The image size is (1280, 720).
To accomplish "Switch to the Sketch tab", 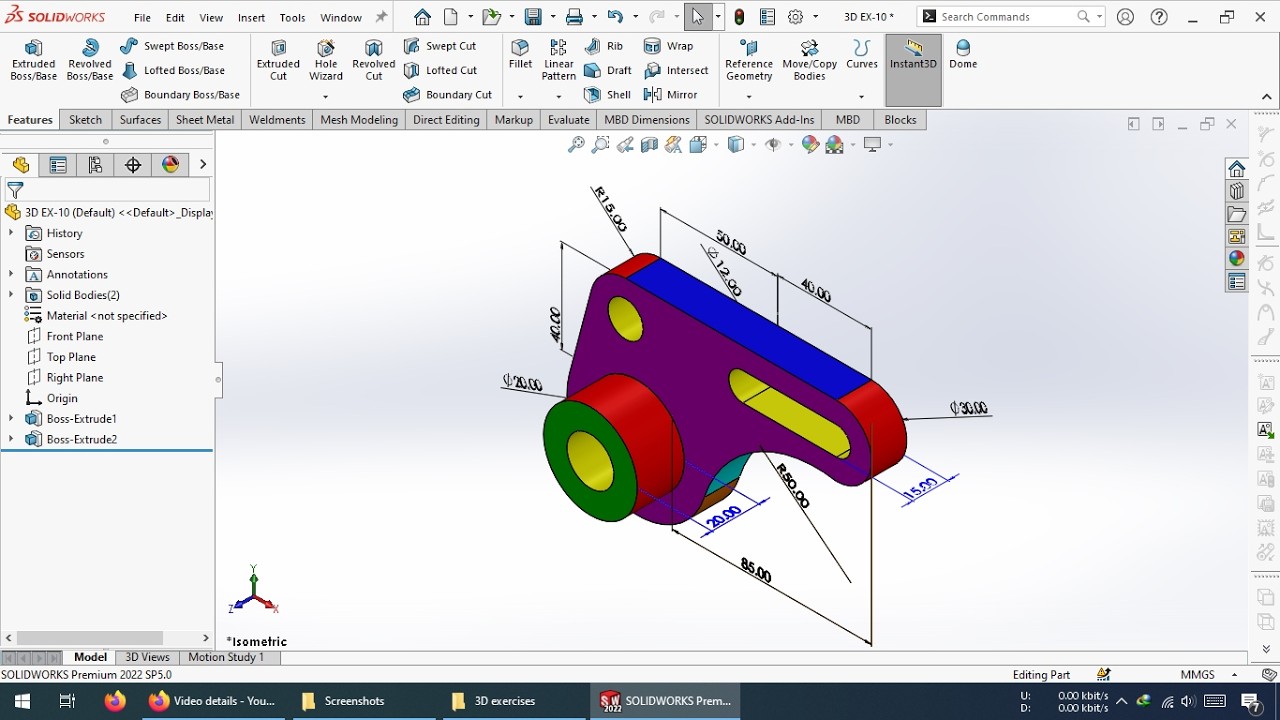I will pyautogui.click(x=85, y=119).
